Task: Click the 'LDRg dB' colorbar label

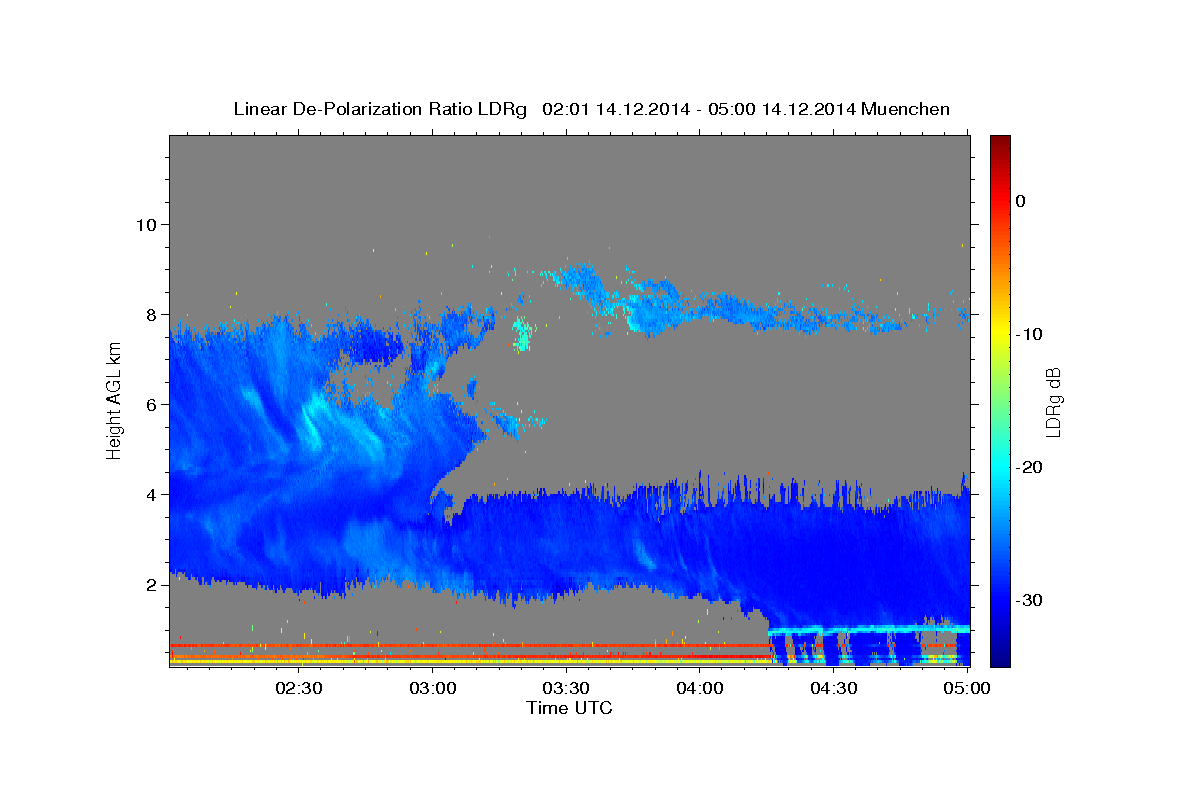Action: pos(1052,401)
